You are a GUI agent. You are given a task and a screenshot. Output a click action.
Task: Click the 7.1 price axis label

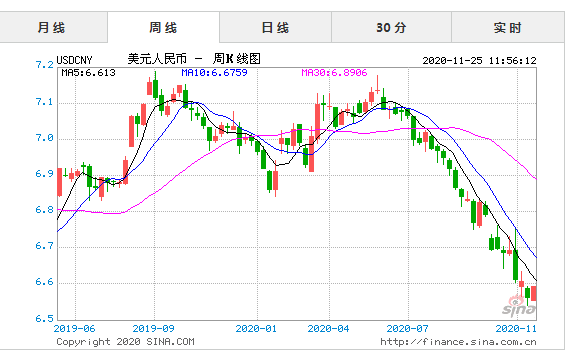coord(45,102)
